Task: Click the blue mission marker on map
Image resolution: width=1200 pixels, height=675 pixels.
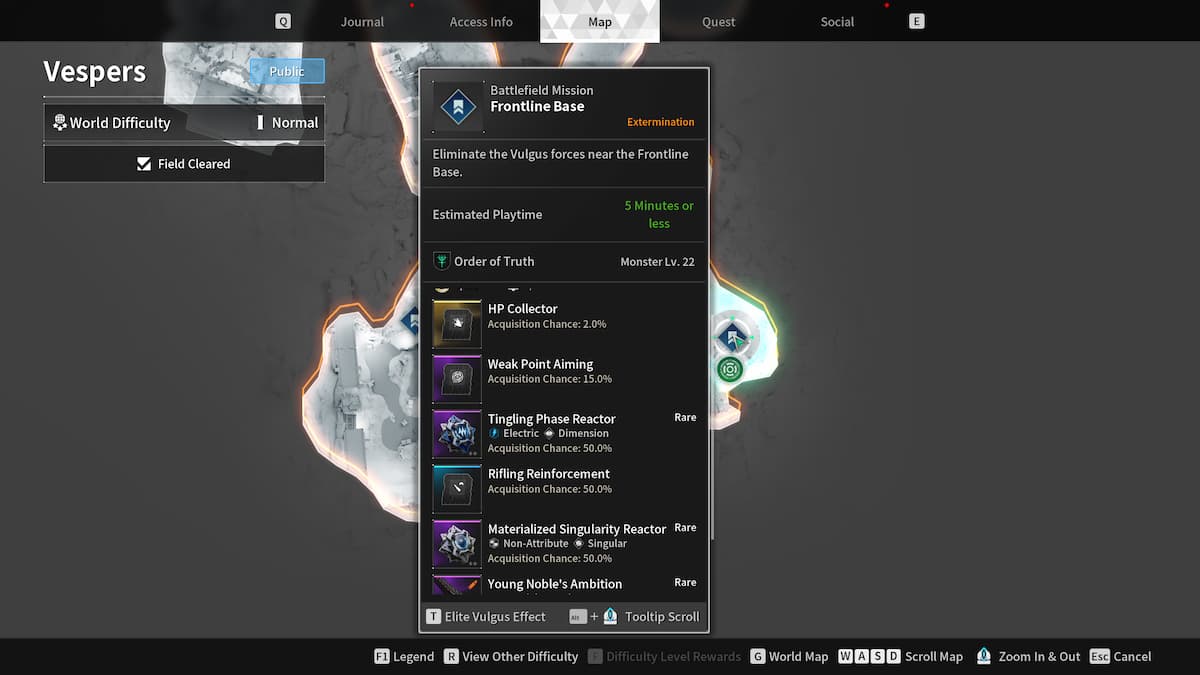Action: (733, 337)
